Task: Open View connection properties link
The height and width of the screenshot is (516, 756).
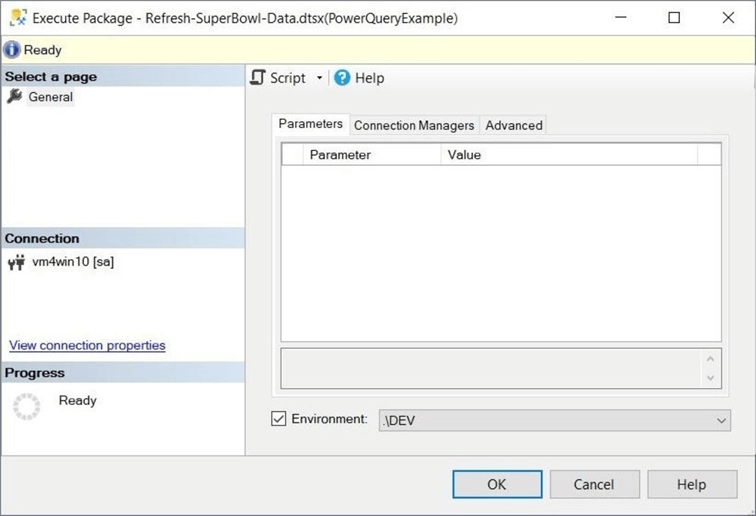Action: (87, 345)
